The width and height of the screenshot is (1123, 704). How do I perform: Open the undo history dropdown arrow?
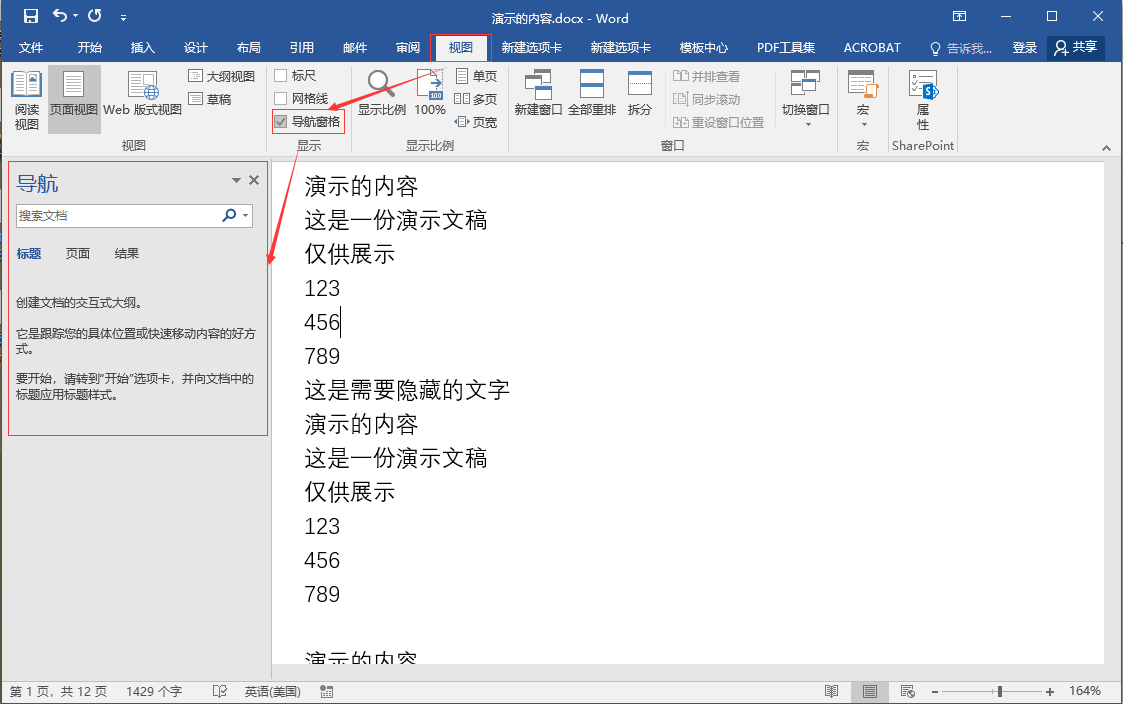coord(75,16)
